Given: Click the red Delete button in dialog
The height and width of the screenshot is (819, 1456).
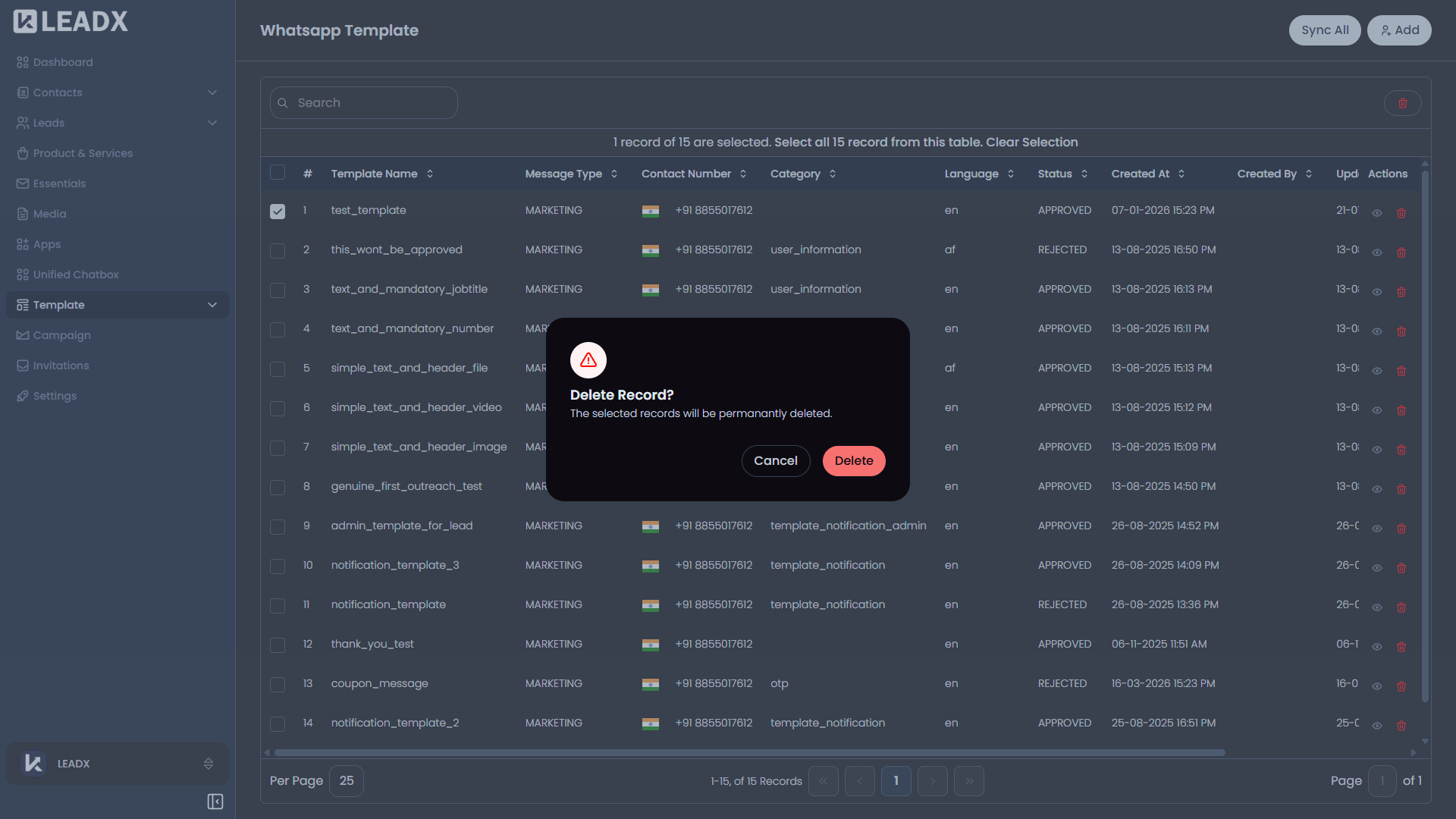Looking at the screenshot, I should click(854, 461).
